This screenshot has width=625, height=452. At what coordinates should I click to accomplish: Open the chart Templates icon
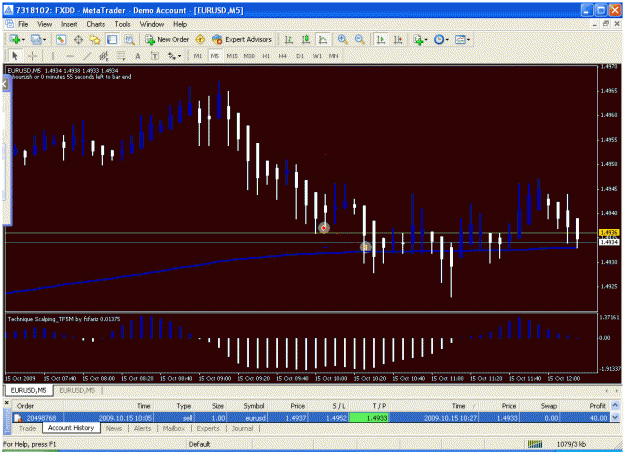click(460, 39)
